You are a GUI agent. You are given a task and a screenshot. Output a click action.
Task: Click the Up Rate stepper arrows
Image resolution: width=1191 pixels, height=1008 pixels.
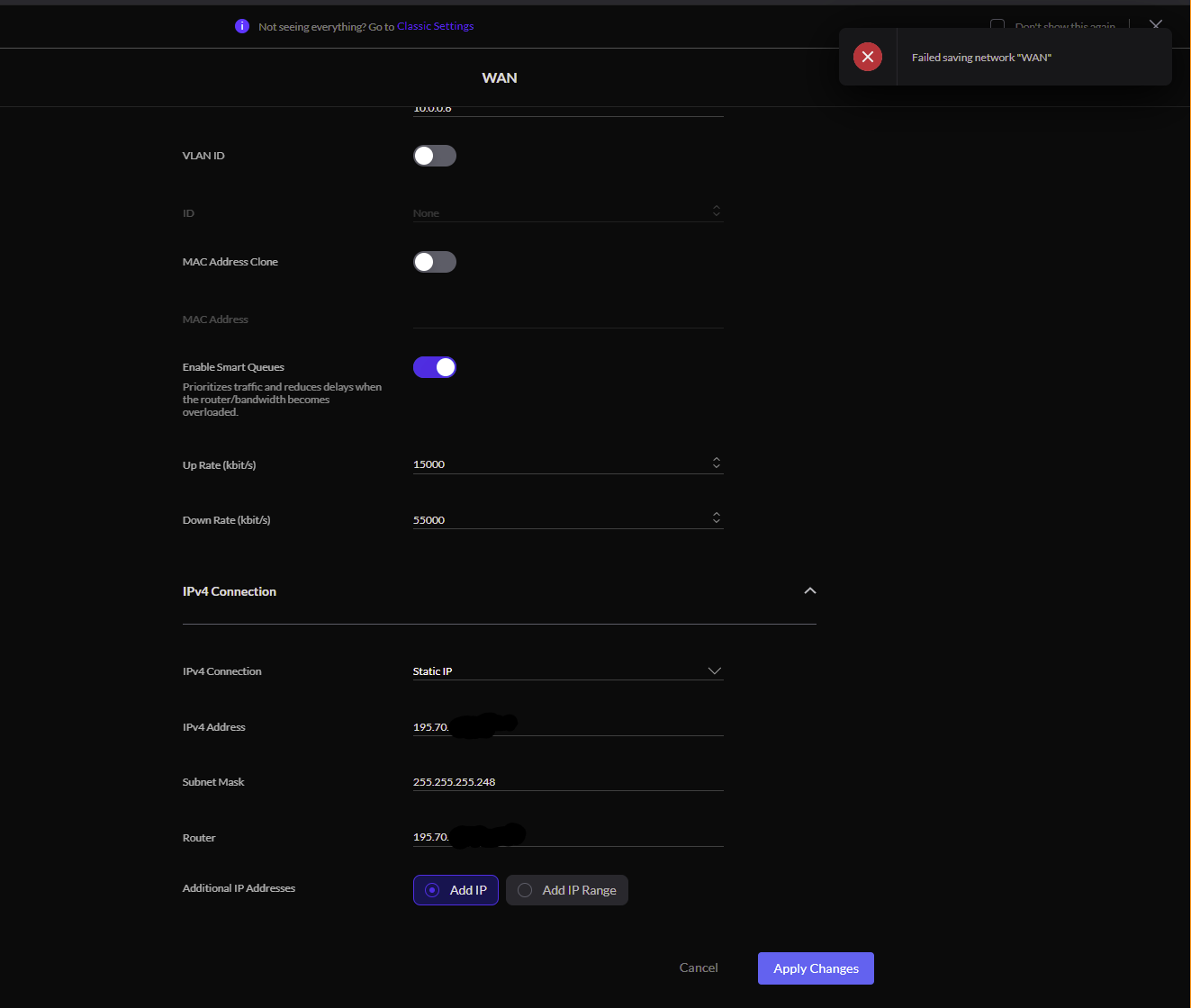[717, 463]
